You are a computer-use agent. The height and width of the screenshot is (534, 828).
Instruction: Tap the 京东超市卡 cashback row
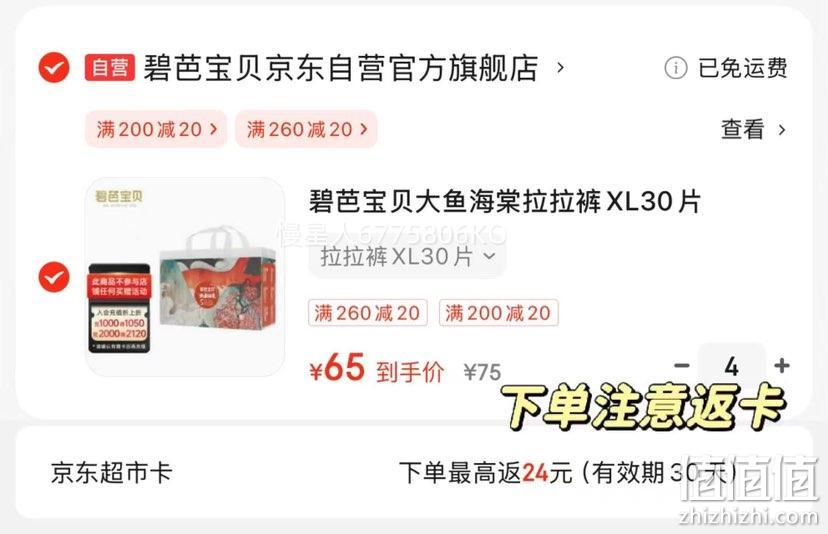point(414,472)
